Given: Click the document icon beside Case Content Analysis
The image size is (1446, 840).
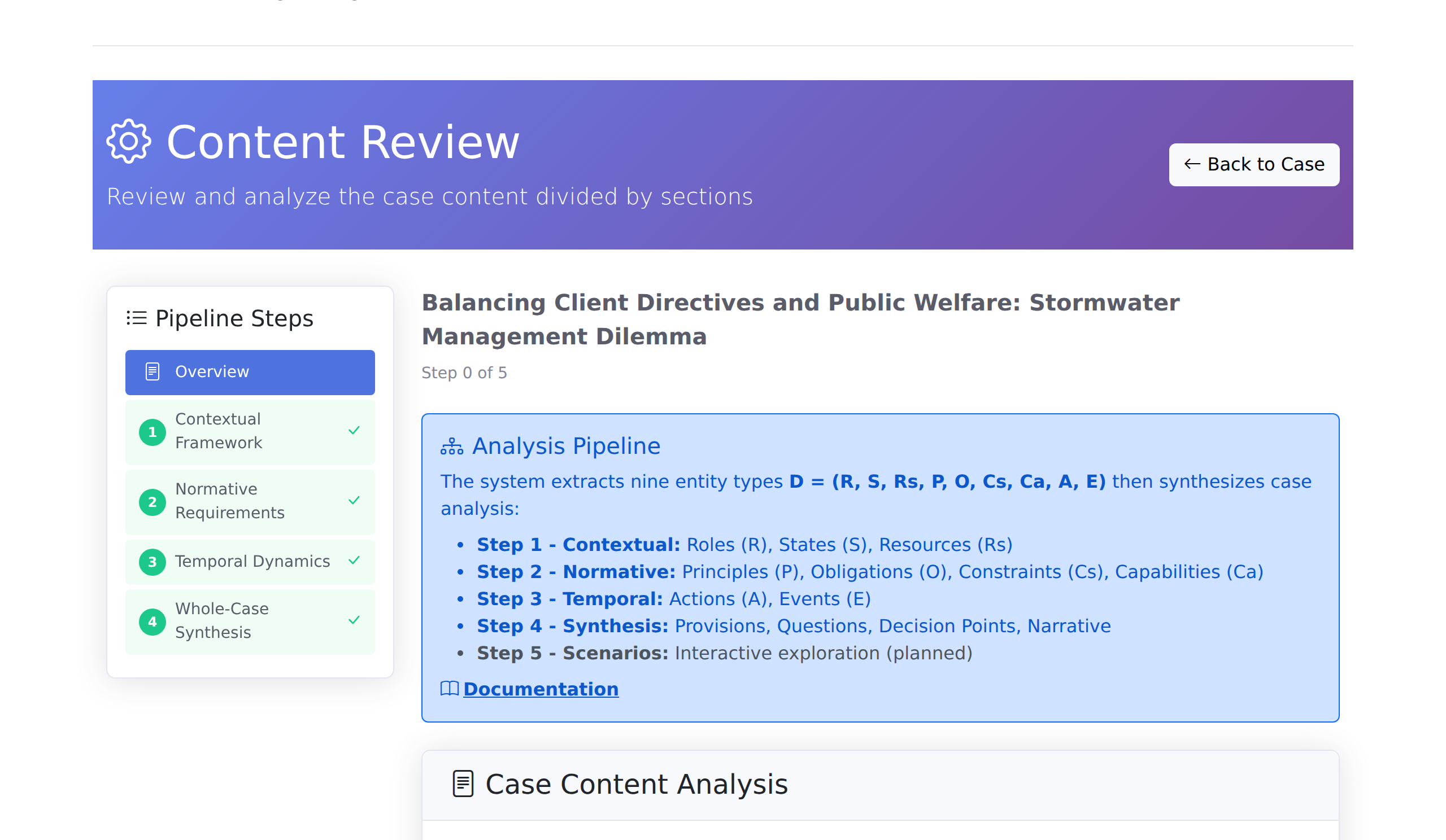Looking at the screenshot, I should coord(463,784).
